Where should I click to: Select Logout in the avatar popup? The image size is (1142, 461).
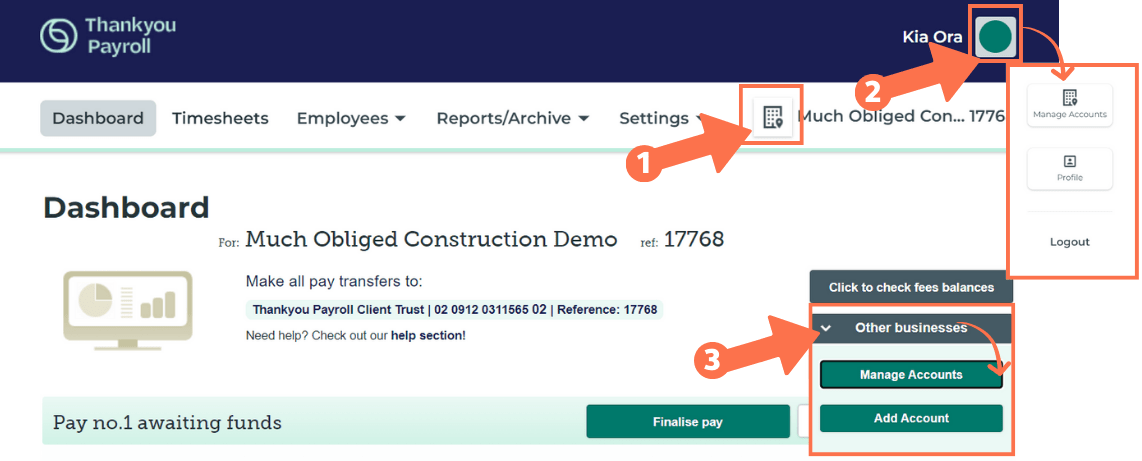1069,242
